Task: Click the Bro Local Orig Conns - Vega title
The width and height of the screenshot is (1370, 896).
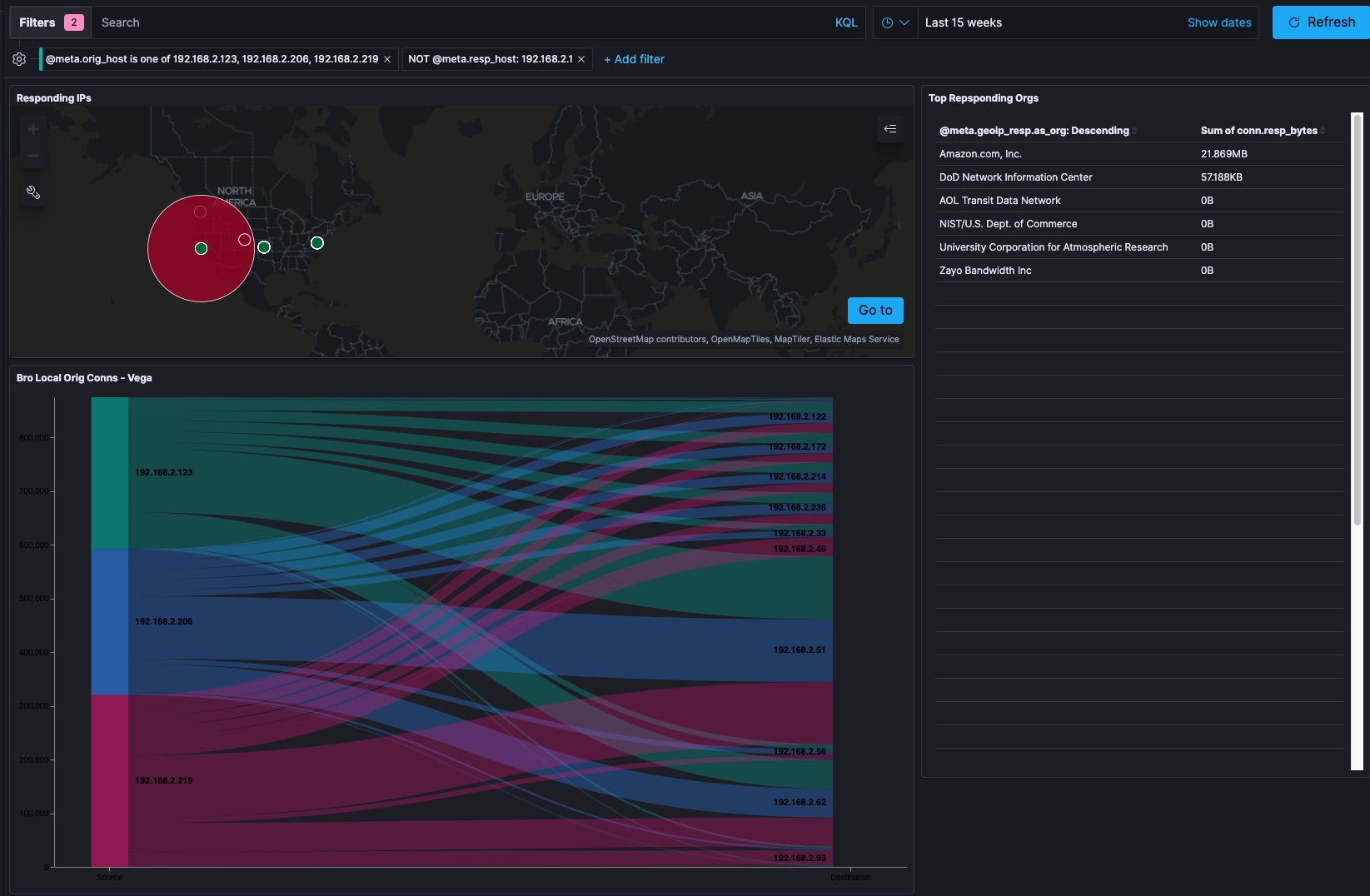Action: 84,378
